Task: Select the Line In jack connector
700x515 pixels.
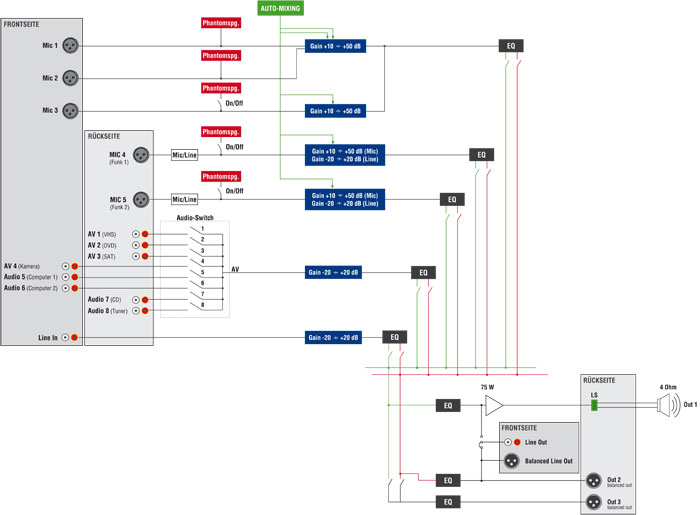Action: point(66,338)
